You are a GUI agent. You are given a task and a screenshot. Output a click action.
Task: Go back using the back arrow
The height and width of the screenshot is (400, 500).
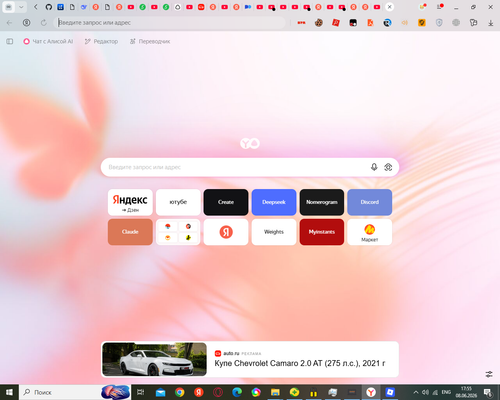tap(9, 23)
